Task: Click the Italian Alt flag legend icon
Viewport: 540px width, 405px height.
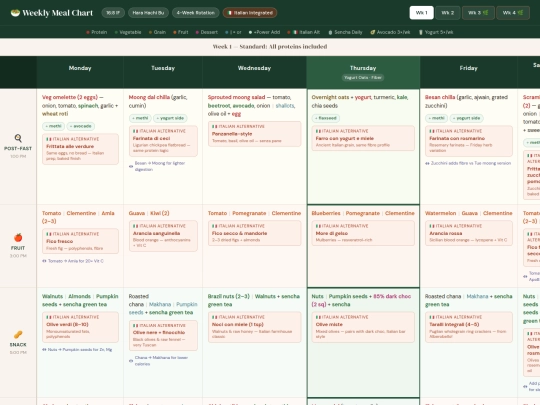Action: pyautogui.click(x=295, y=32)
